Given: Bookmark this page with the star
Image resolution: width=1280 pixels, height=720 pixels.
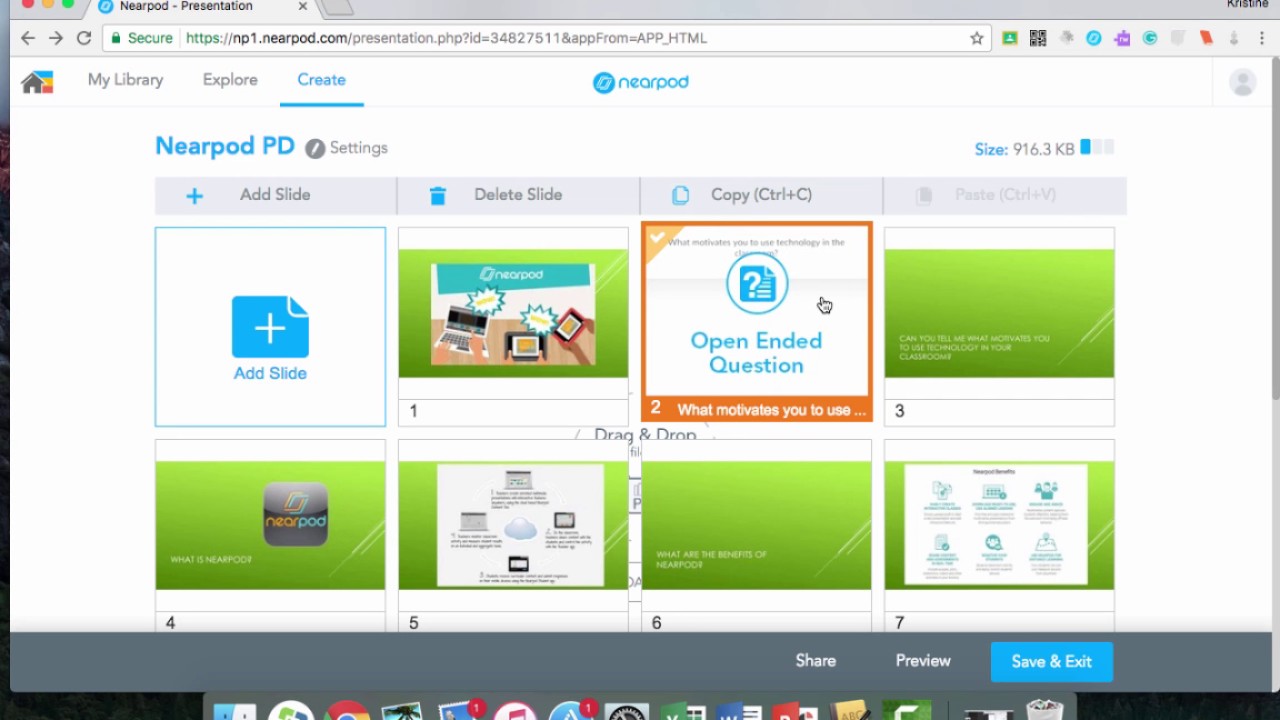Looking at the screenshot, I should pyautogui.click(x=977, y=38).
